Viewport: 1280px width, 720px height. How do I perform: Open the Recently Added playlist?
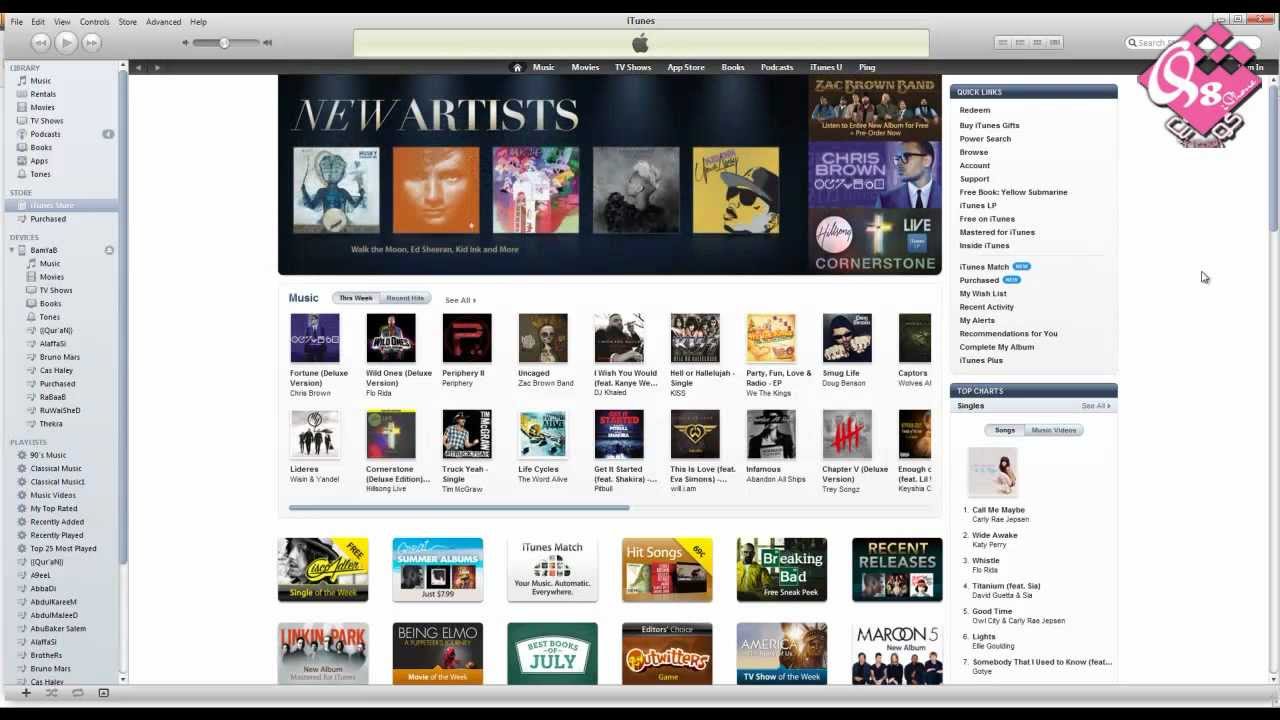(x=57, y=522)
